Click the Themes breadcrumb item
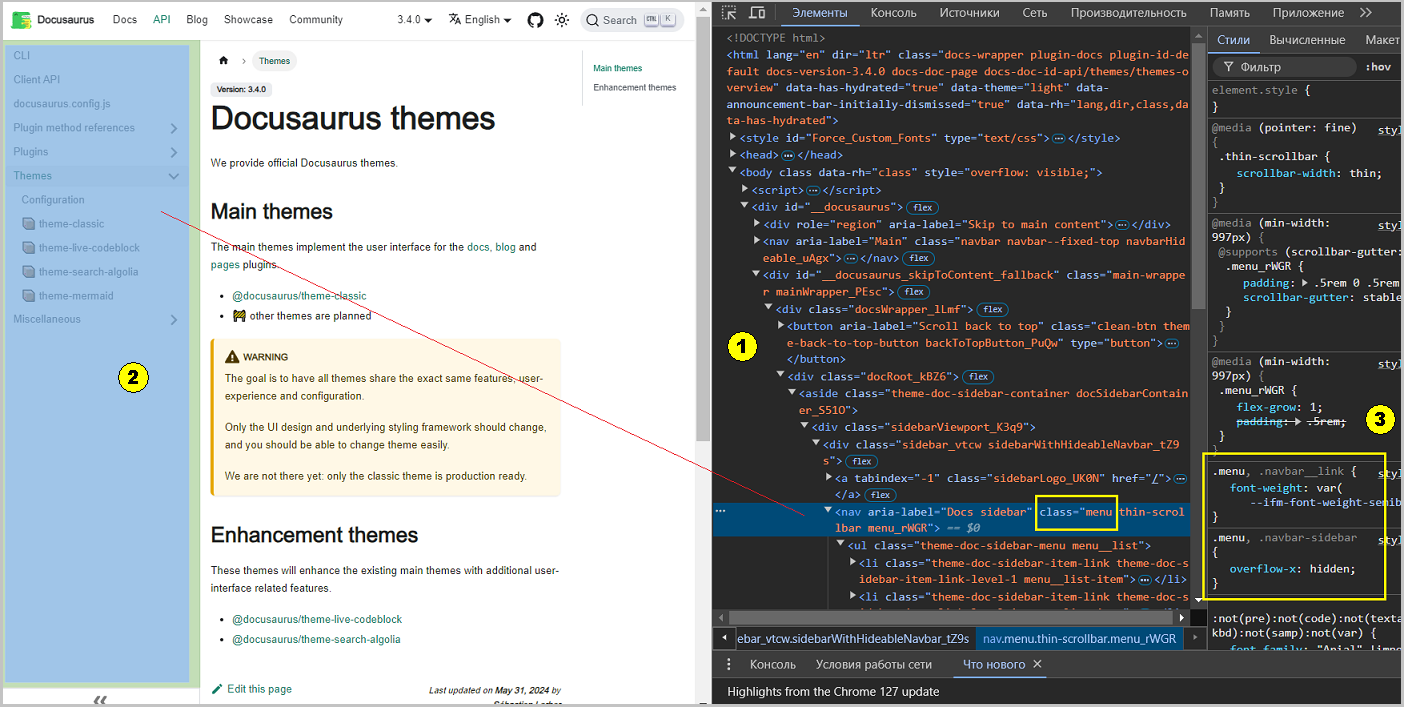This screenshot has width=1404, height=707. coord(274,61)
